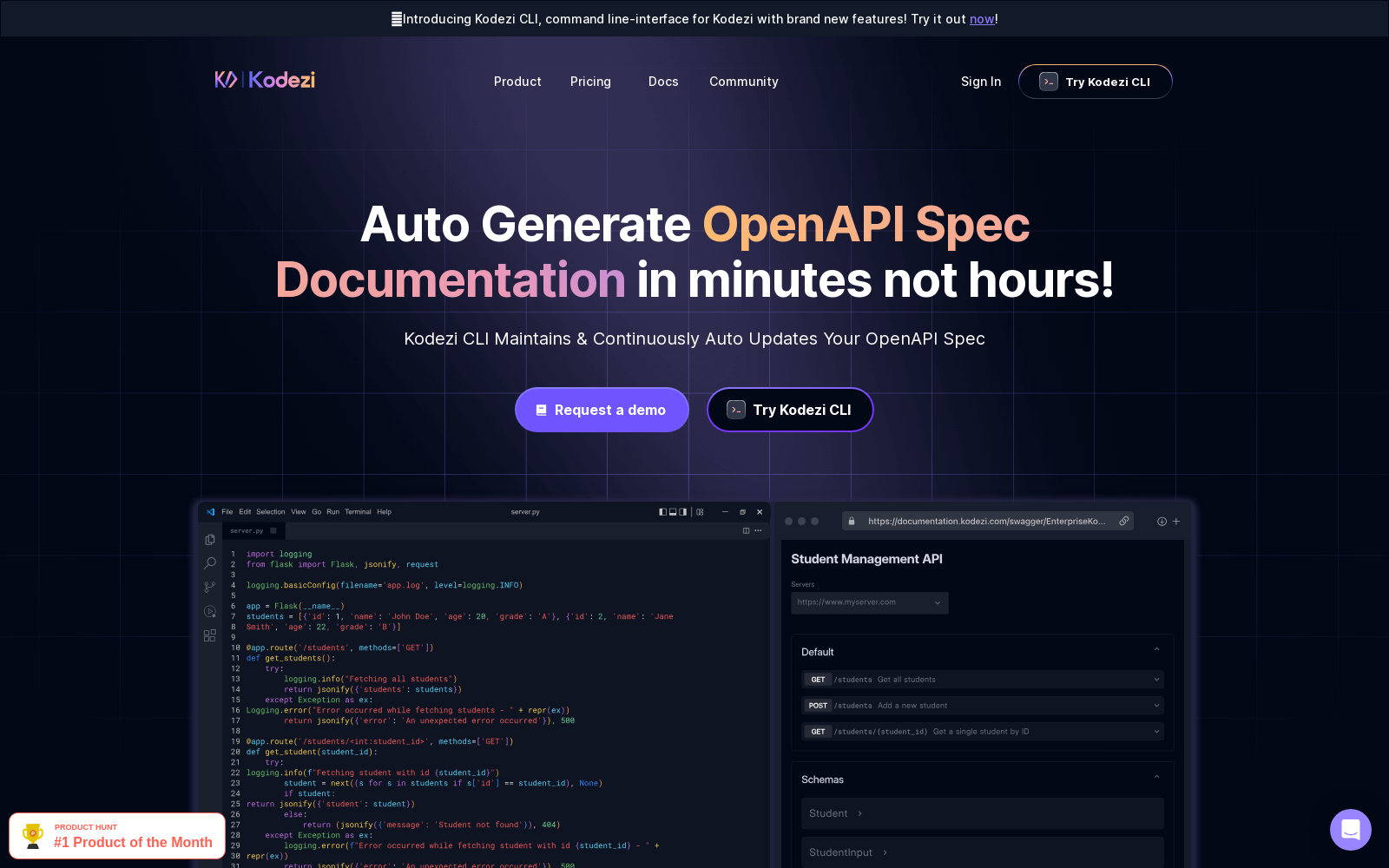Click the hero subtitle about Kodezi CLI maintaining OpenAPI Spec
The image size is (1389, 868).
pos(694,339)
